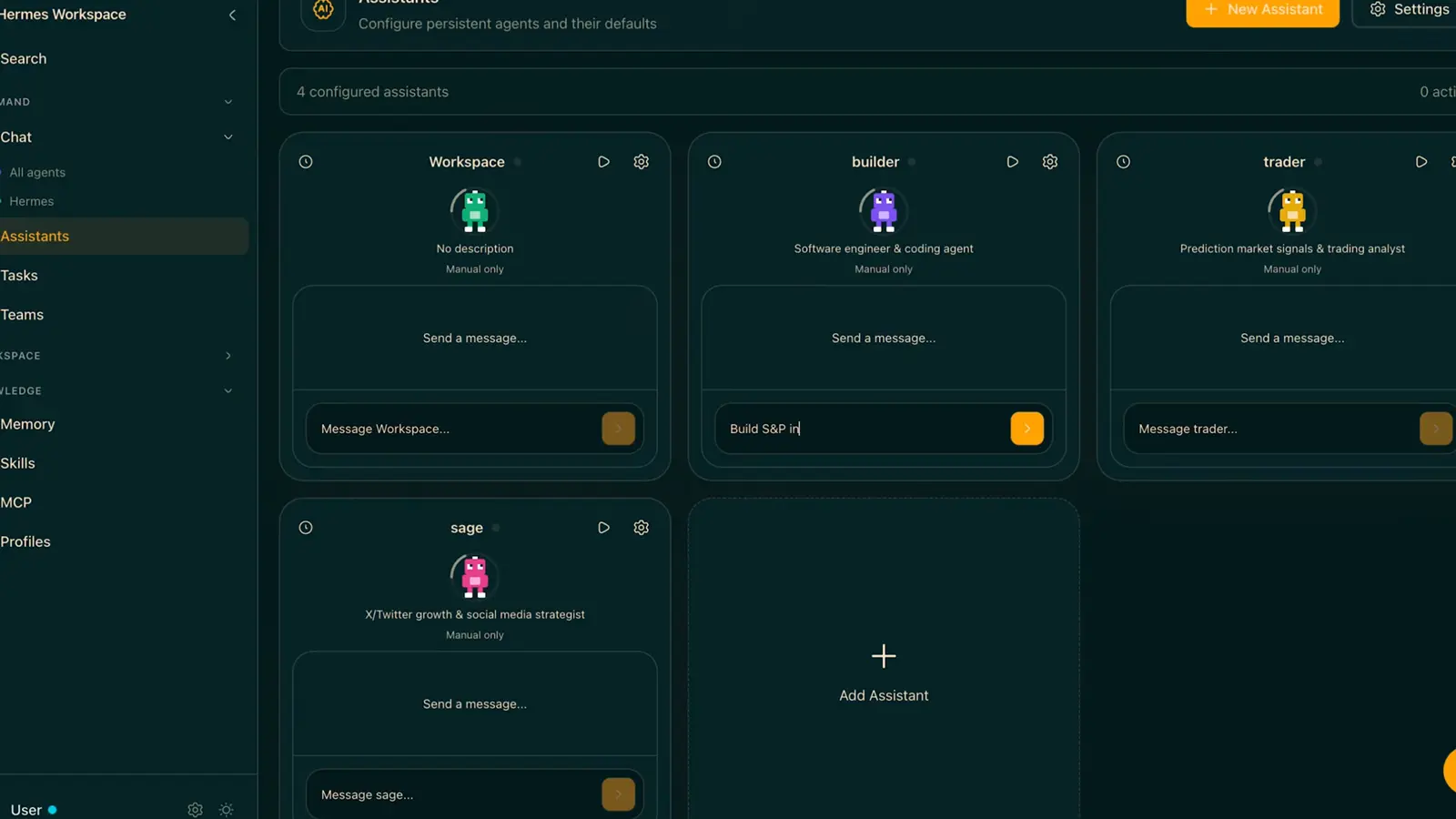Click the green Workspace robot avatar

click(475, 210)
